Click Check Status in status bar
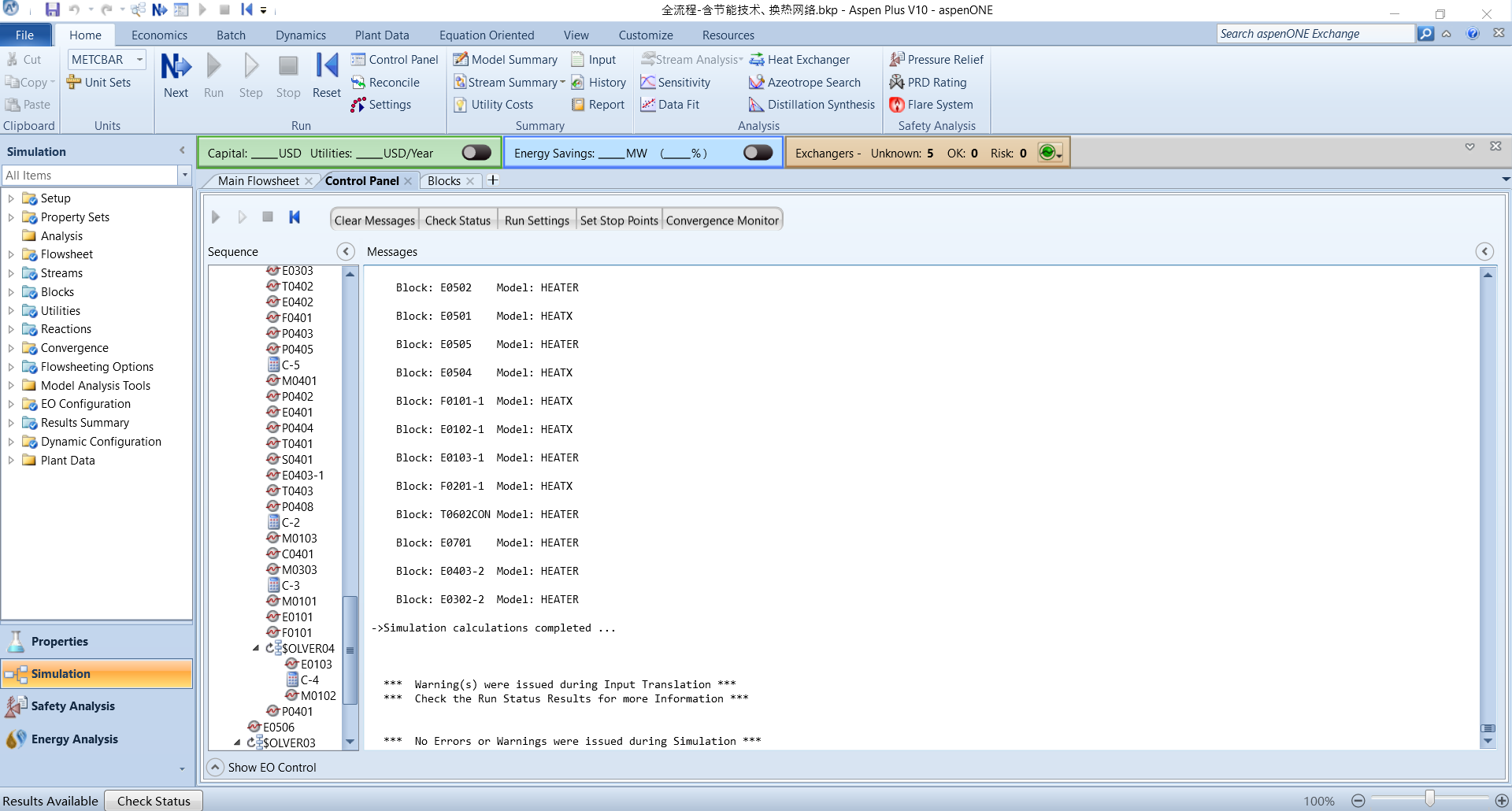This screenshot has width=1512, height=811. 154,801
